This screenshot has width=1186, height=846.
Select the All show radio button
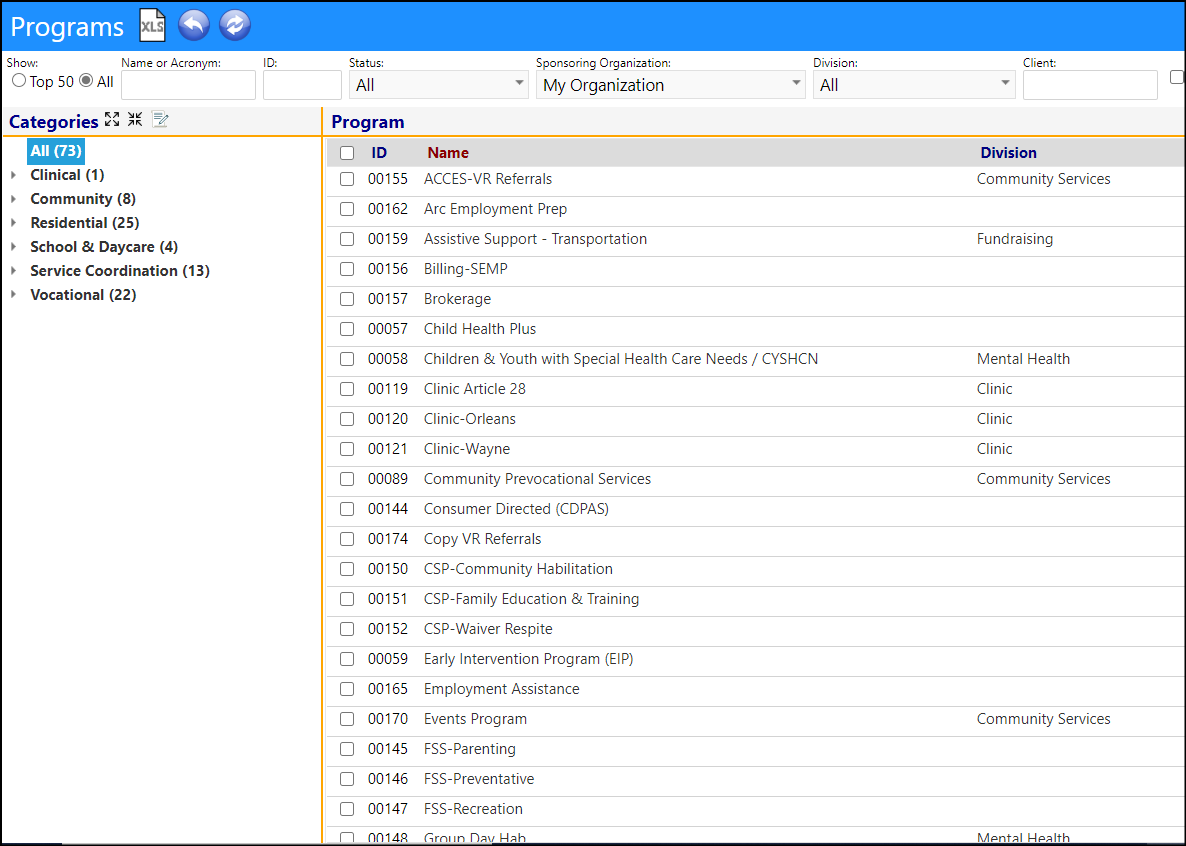(x=86, y=80)
